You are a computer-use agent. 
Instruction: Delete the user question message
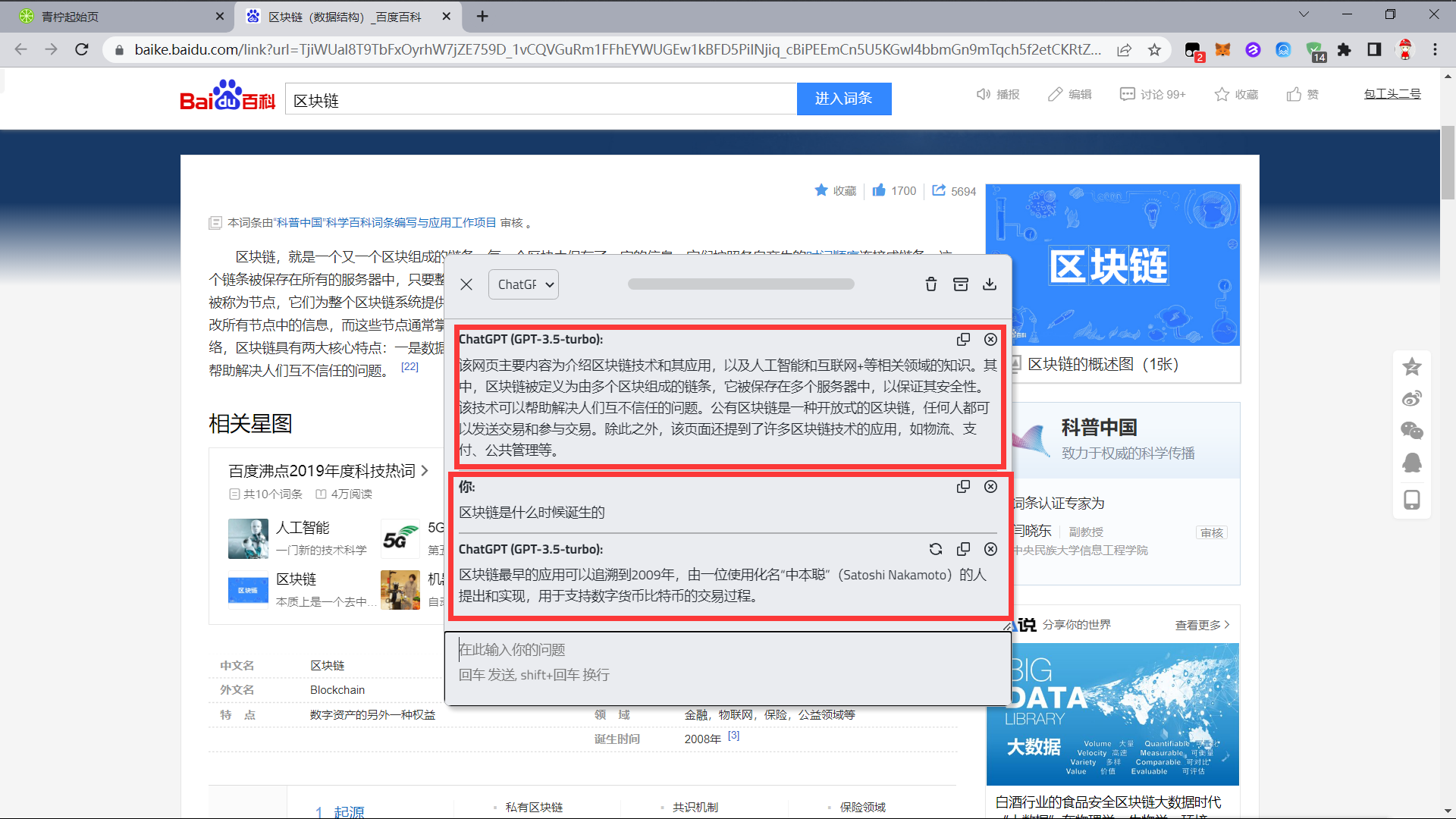[x=990, y=486]
